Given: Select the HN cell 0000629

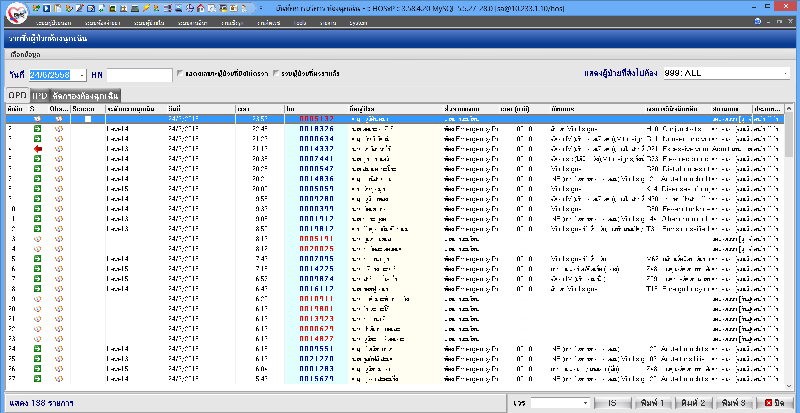Looking at the screenshot, I should click(316, 329).
